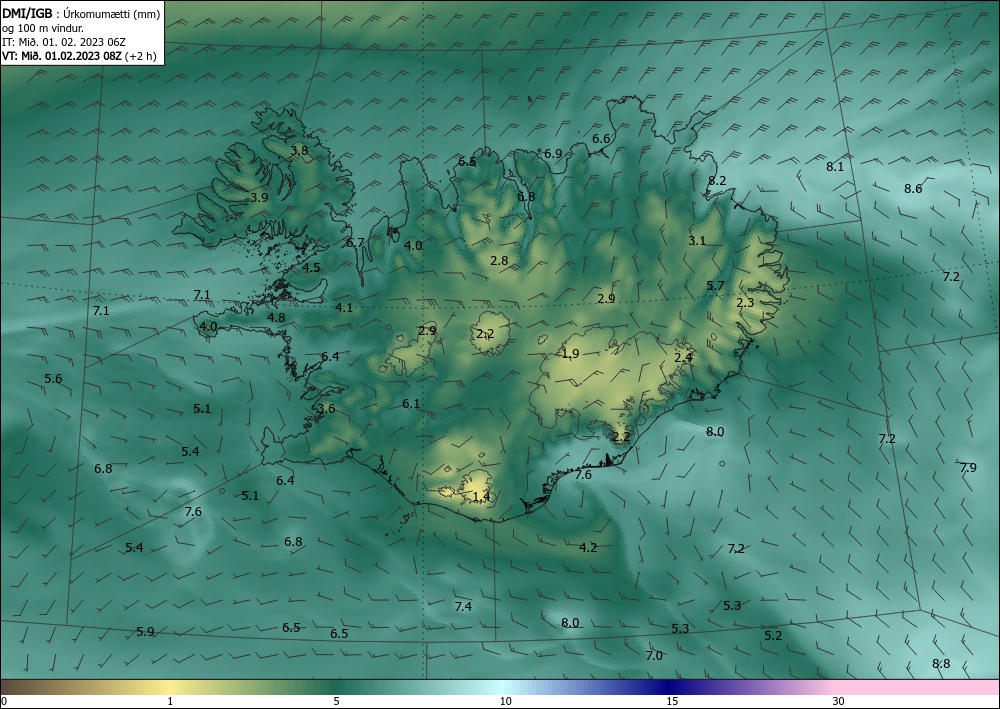Click the 6.7 value on the map
The width and height of the screenshot is (1000, 709).
coord(355,243)
